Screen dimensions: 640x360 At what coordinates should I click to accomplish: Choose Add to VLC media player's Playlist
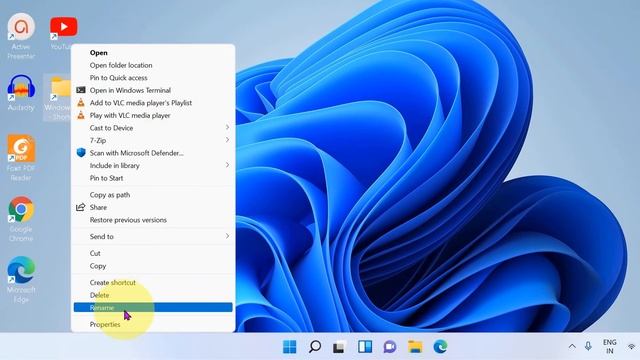pos(153,103)
